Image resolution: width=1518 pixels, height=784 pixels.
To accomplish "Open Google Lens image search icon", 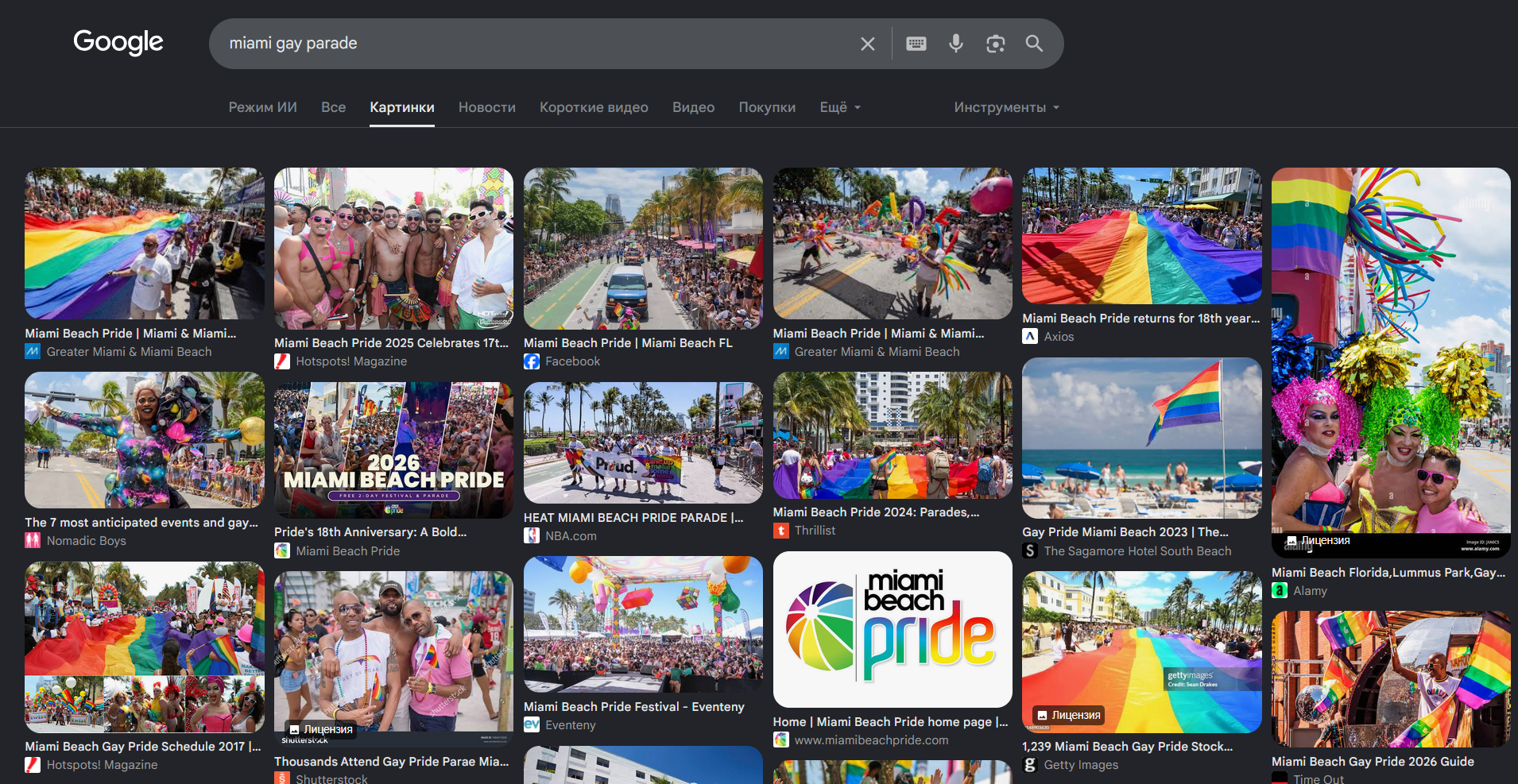I will [x=996, y=44].
